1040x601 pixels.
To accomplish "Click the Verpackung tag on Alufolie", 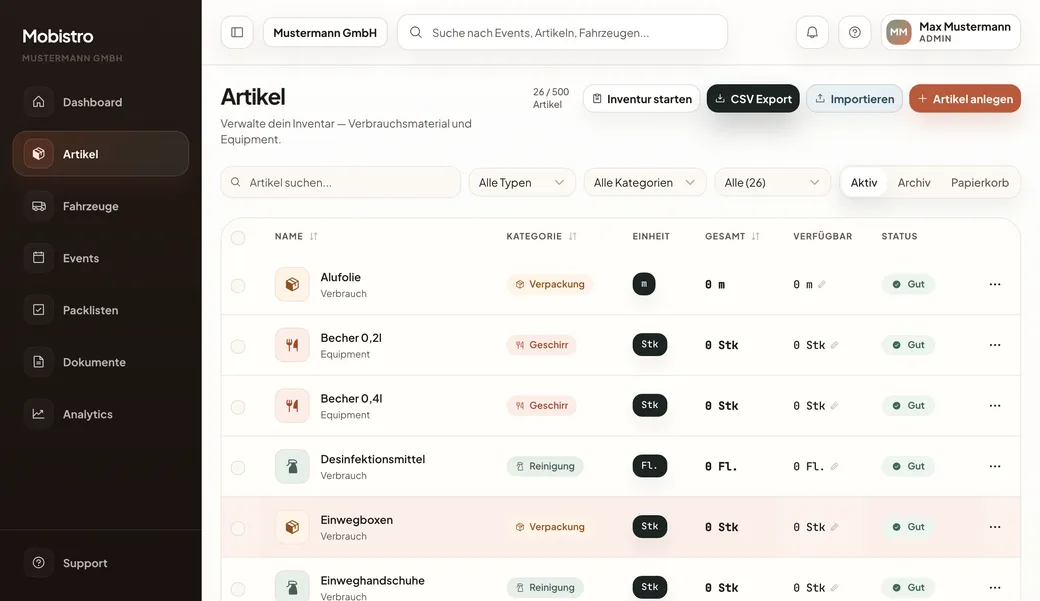I will (x=550, y=285).
